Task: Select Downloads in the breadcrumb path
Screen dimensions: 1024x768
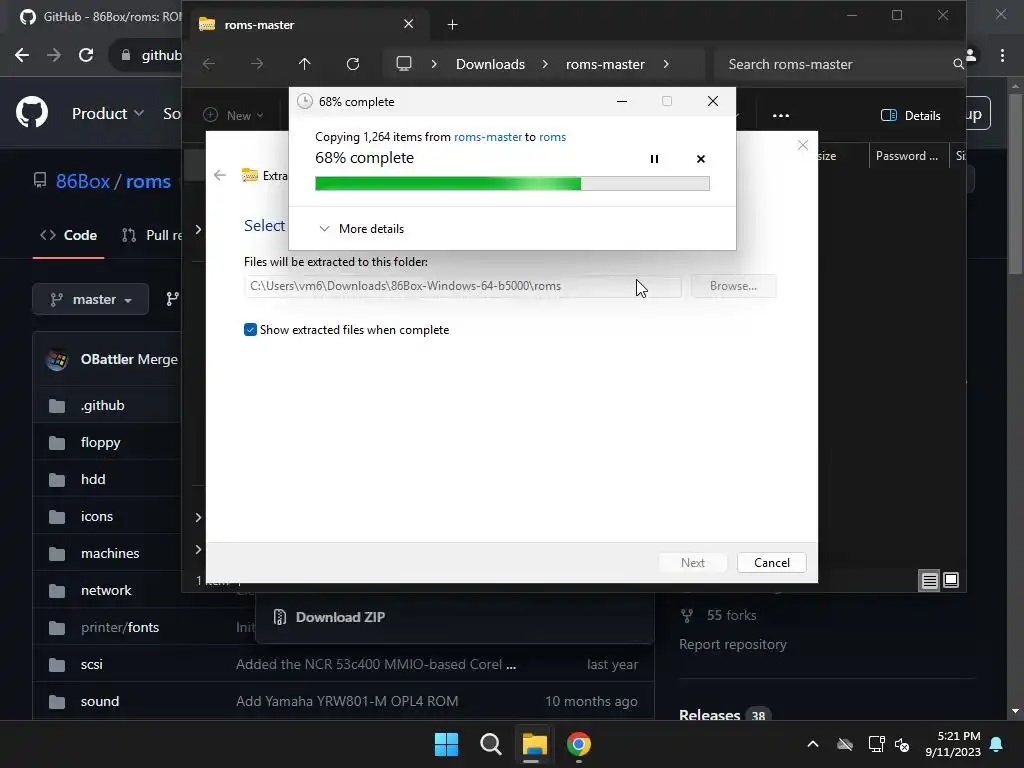Action: pyautogui.click(x=490, y=64)
